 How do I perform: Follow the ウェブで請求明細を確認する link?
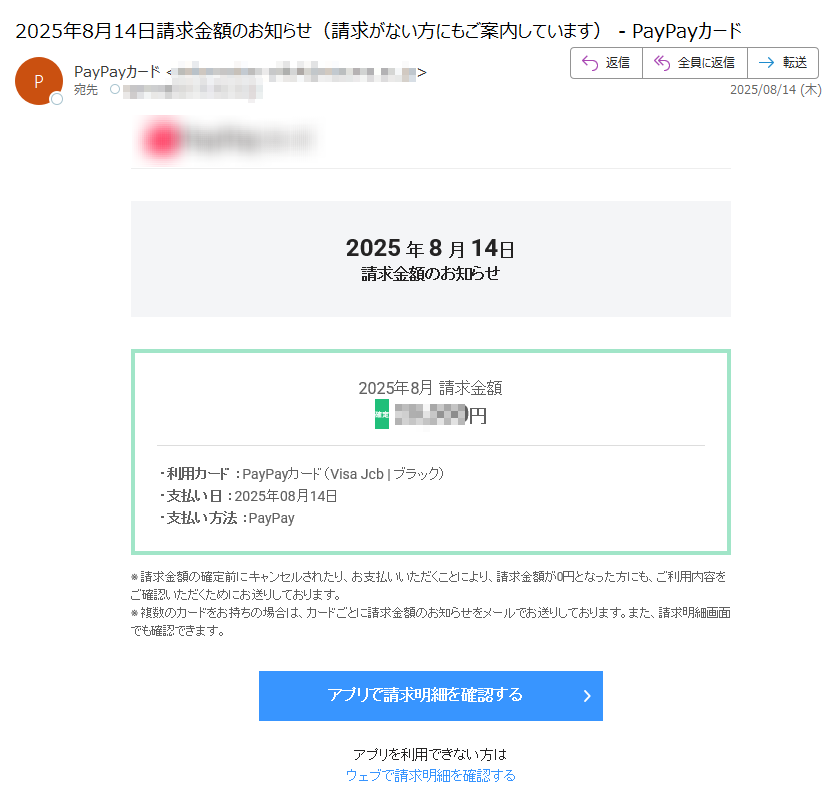(430, 775)
